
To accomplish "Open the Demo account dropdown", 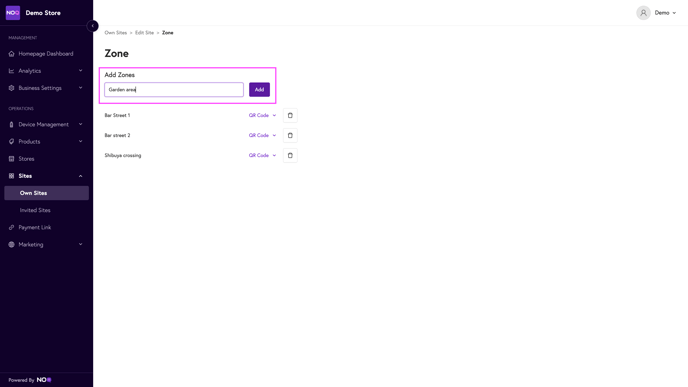I will pyautogui.click(x=665, y=13).
